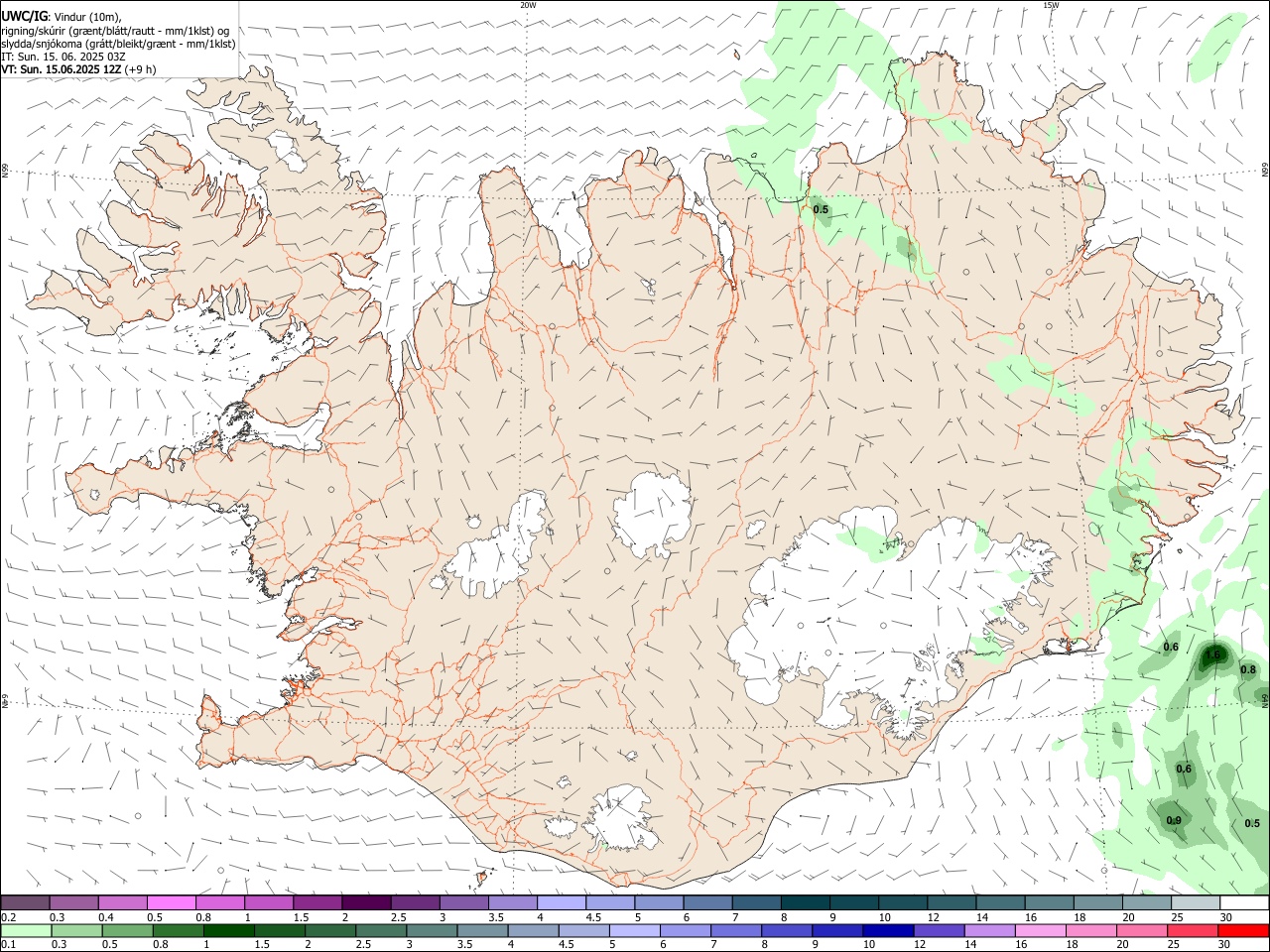The image size is (1270, 952).
Task: Click the 0.9 precipitation value on the map
Action: coord(1174,820)
